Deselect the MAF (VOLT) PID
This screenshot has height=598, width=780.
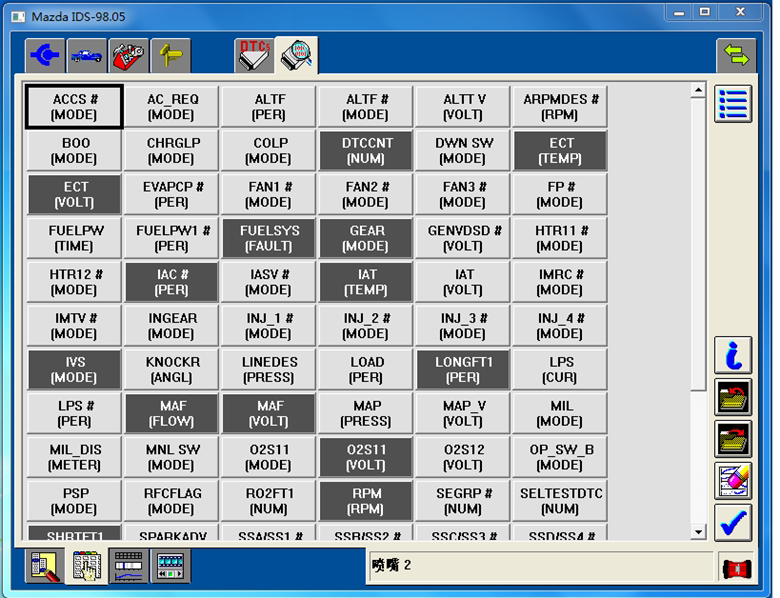point(269,413)
